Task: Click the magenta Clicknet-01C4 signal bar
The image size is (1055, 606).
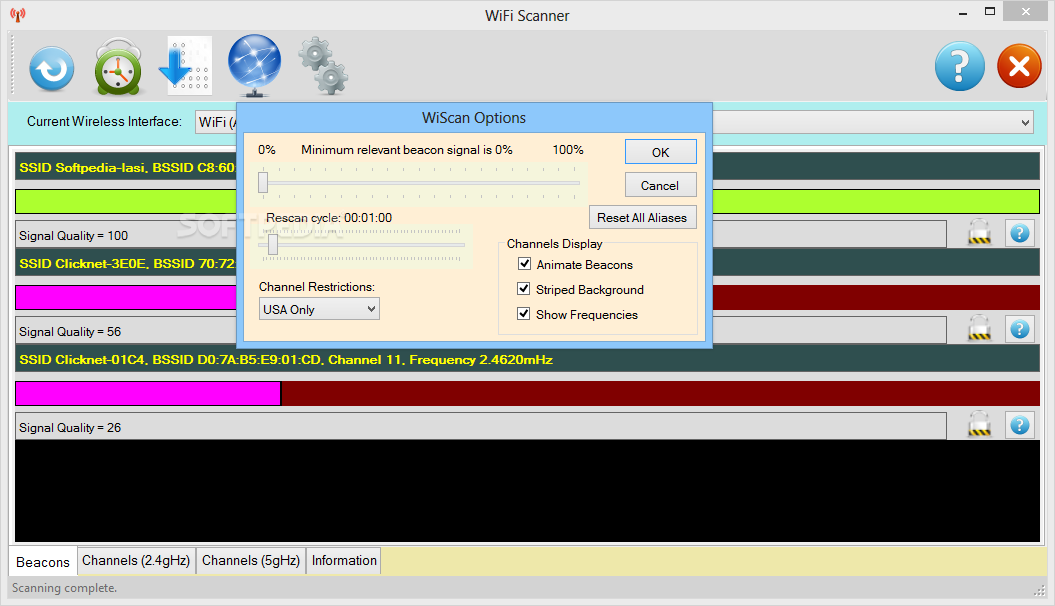Action: click(148, 393)
